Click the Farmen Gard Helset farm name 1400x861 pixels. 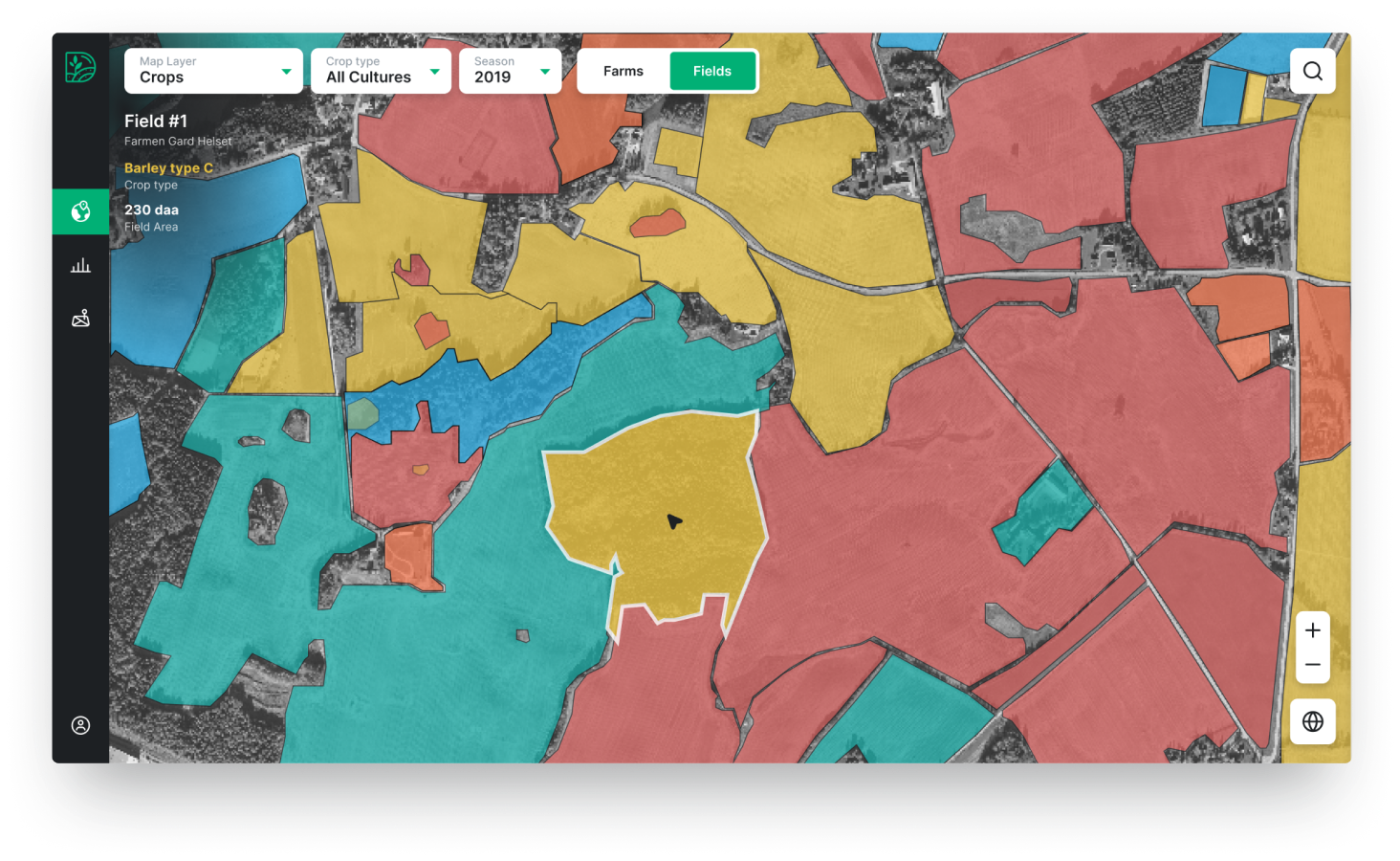tap(178, 142)
